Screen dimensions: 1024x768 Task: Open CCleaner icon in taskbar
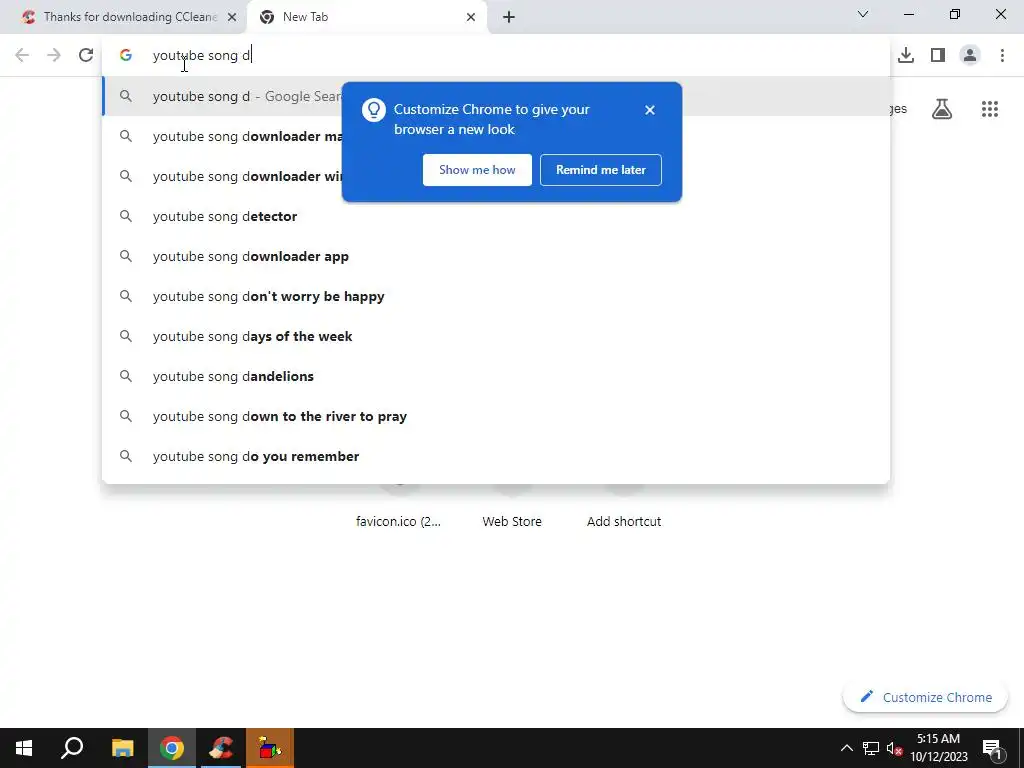221,748
